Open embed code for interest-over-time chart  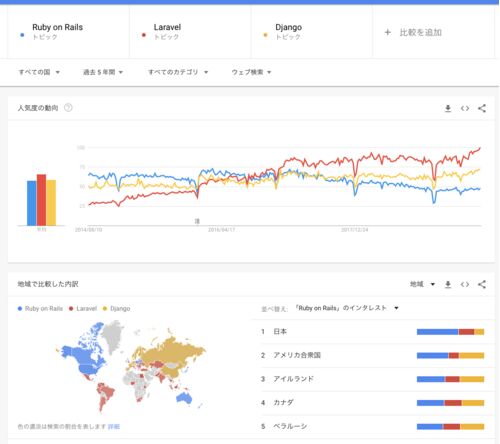point(465,108)
